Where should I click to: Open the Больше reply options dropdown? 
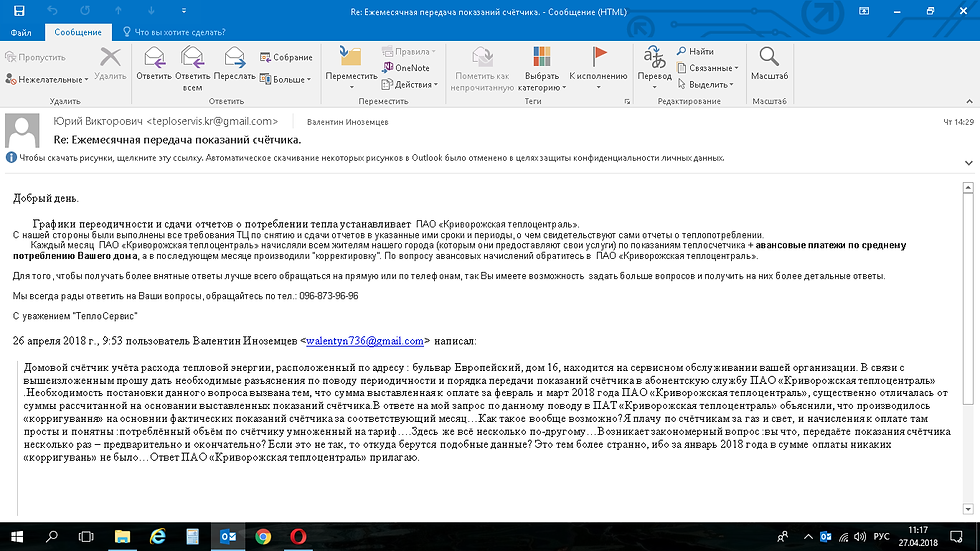(285, 79)
